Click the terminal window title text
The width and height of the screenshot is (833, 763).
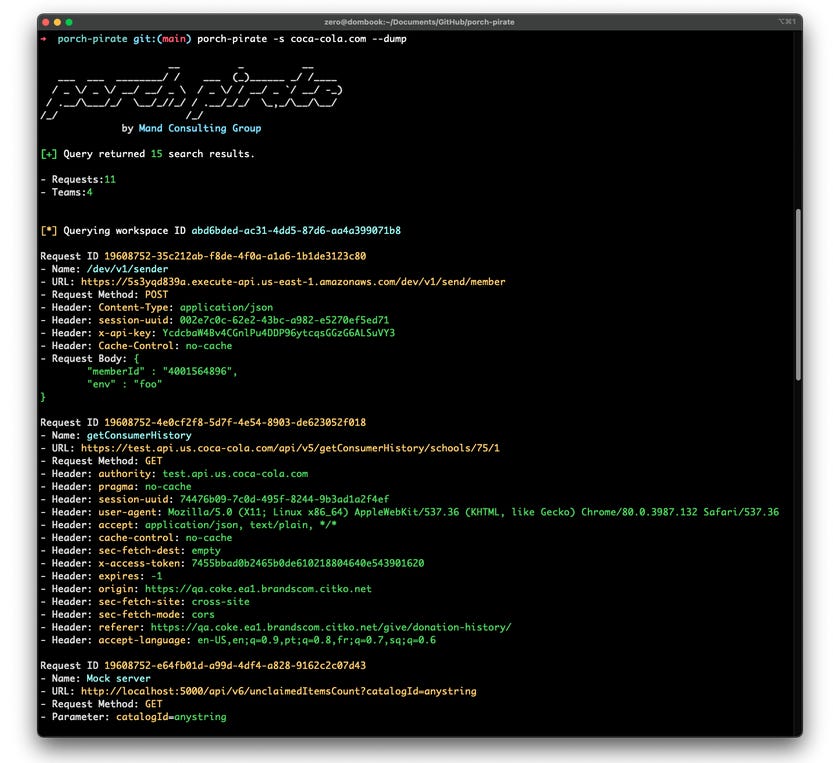point(419,22)
